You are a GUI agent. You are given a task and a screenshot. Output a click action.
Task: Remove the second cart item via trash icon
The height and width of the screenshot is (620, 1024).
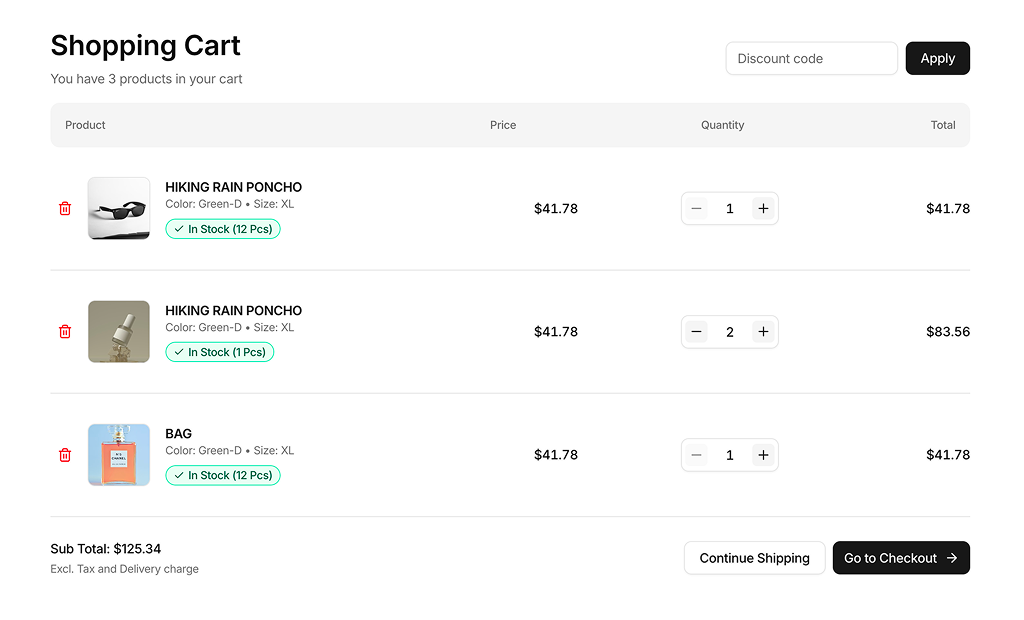65,331
